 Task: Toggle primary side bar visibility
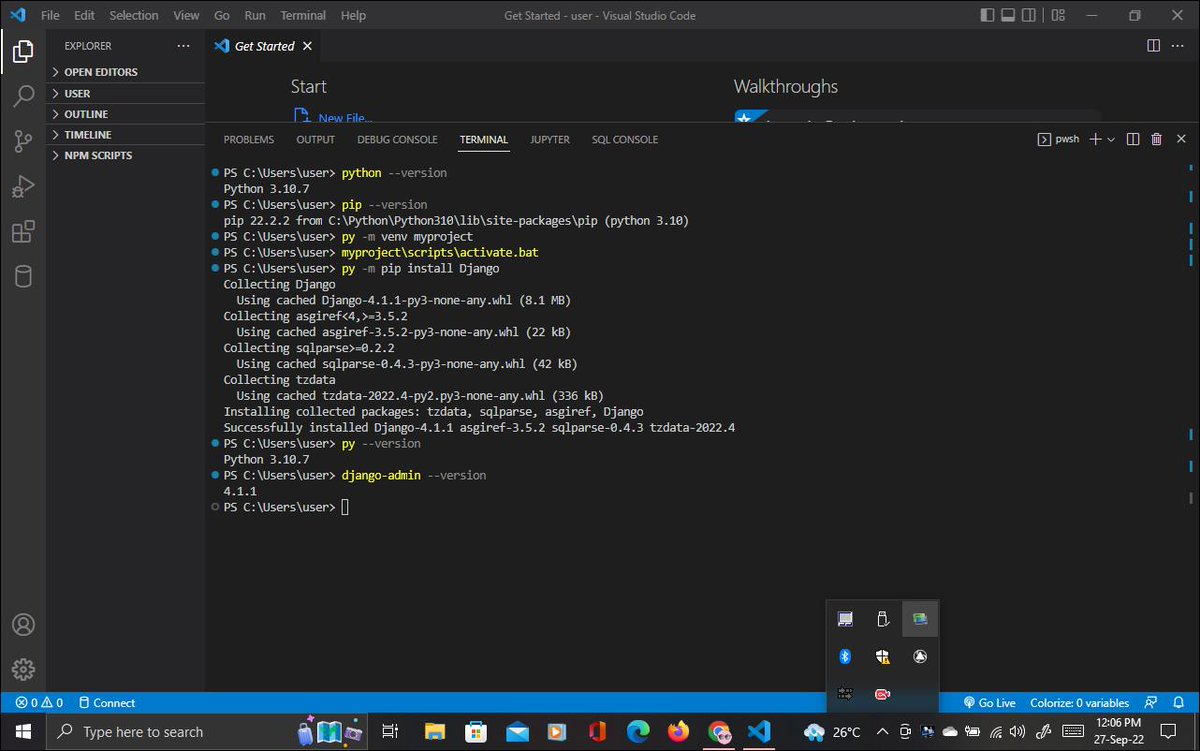coord(989,15)
